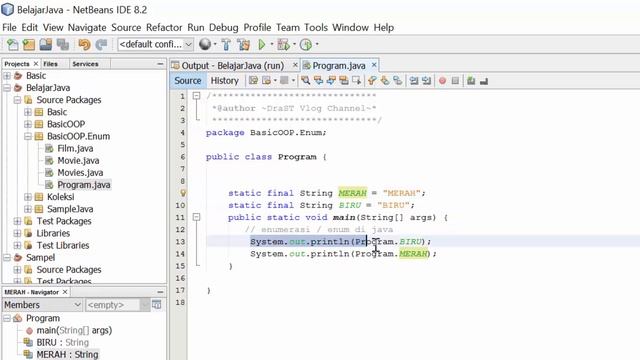Open the Members dropdown in Navigator

42,305
